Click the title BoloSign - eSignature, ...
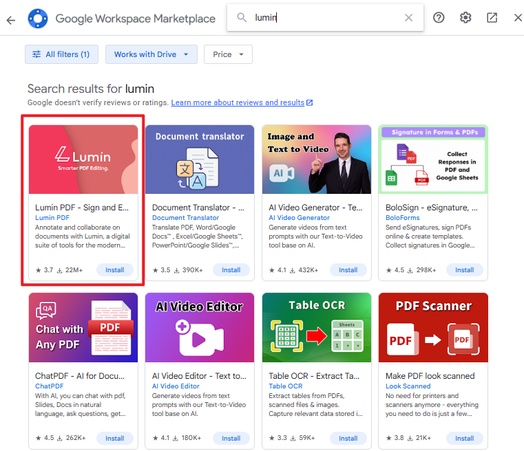This screenshot has height=451, width=524. coord(431,207)
